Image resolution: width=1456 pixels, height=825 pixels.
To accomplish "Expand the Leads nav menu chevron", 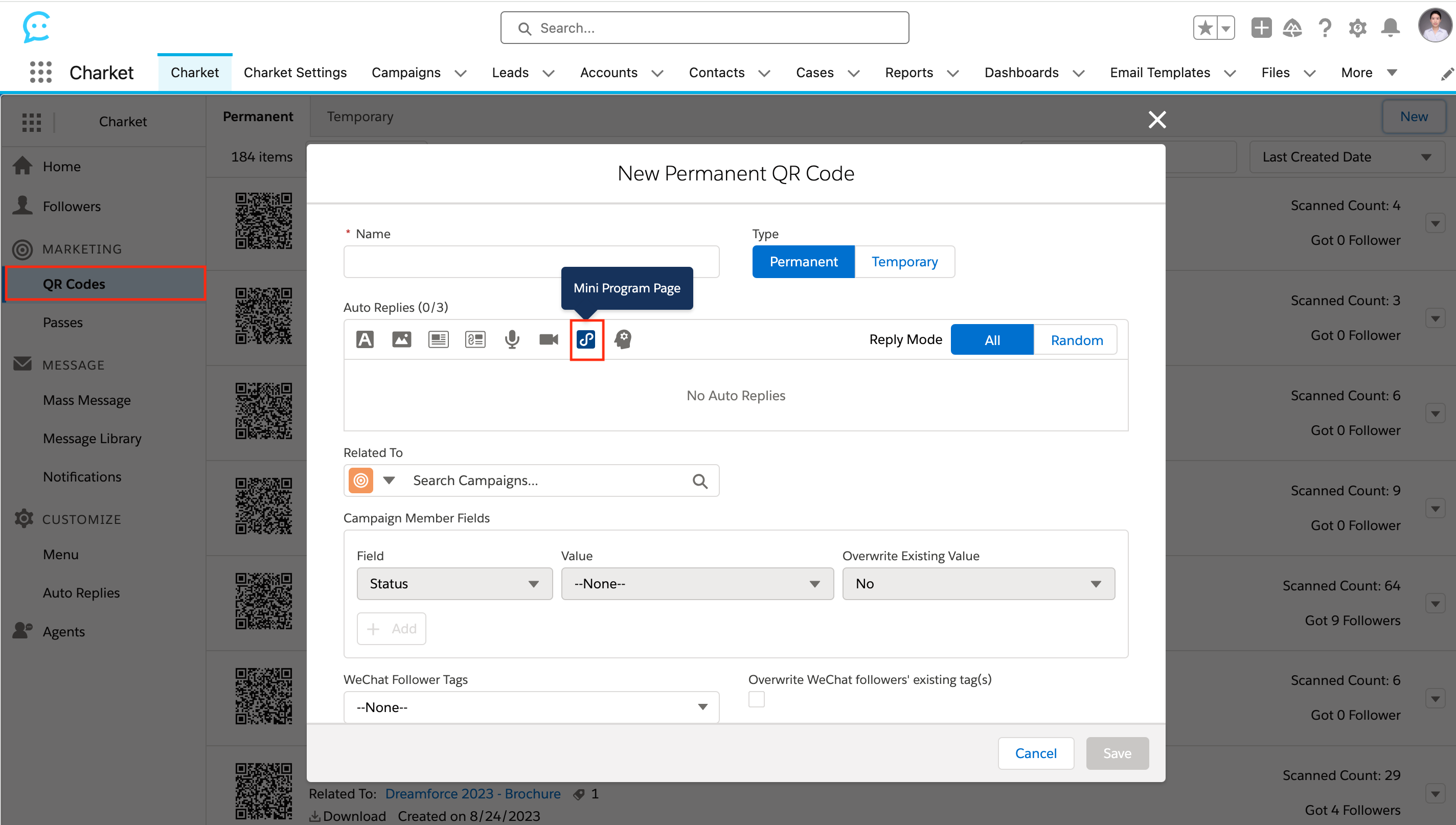I will pyautogui.click(x=549, y=74).
